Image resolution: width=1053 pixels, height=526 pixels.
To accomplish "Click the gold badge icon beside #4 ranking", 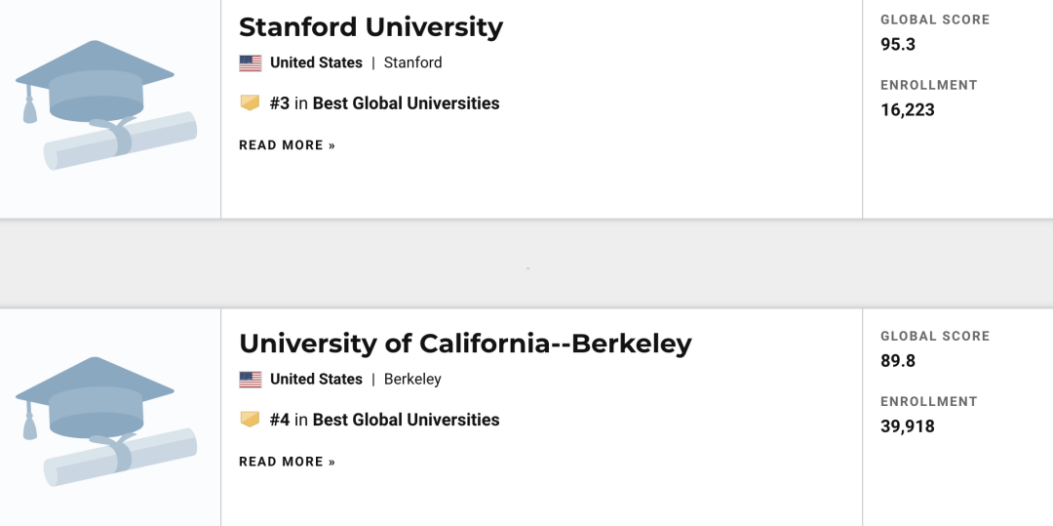I will pos(250,420).
